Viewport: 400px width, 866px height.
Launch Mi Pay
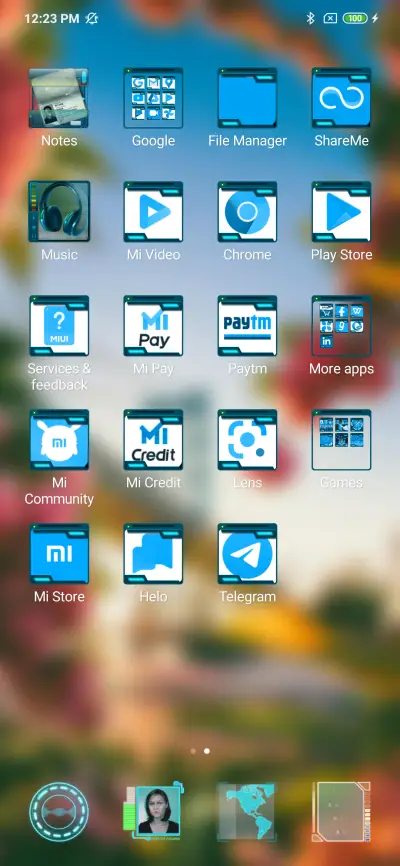coord(153,326)
